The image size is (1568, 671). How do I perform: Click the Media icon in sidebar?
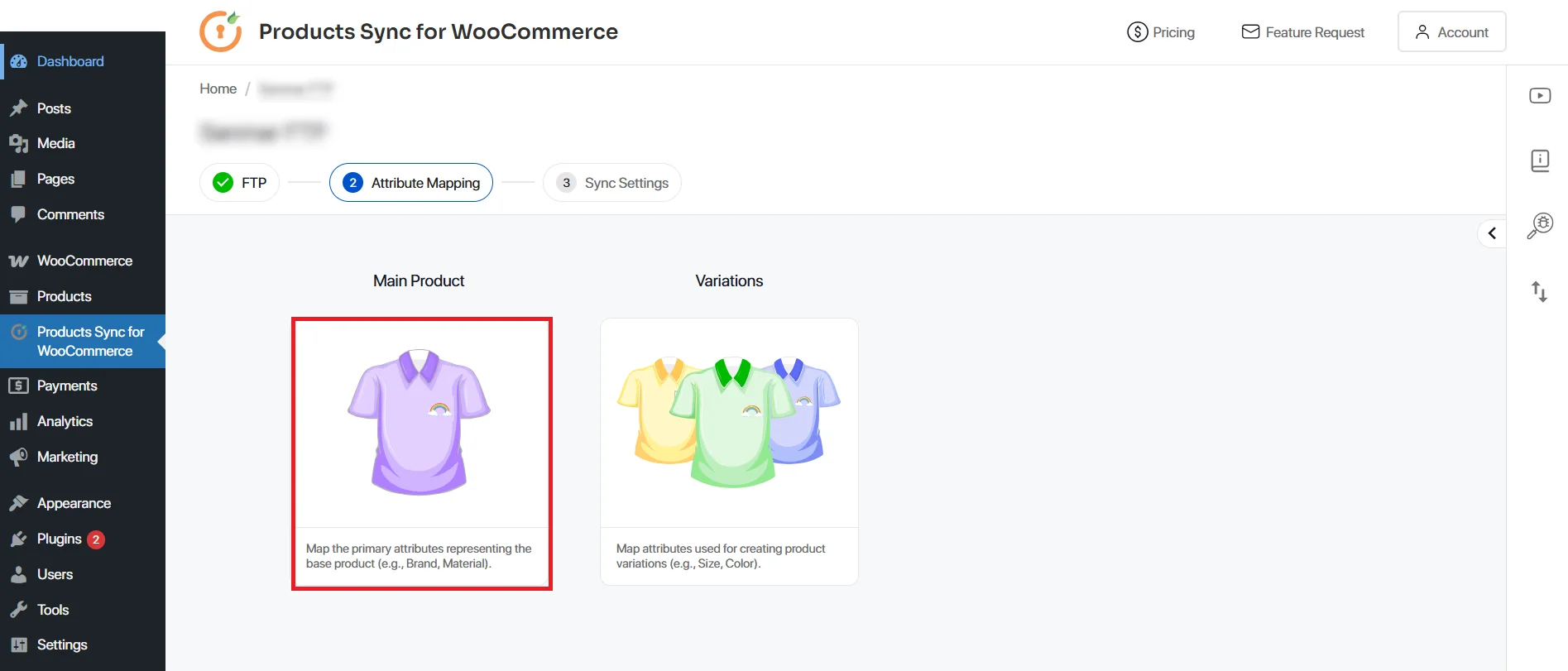[x=18, y=144]
